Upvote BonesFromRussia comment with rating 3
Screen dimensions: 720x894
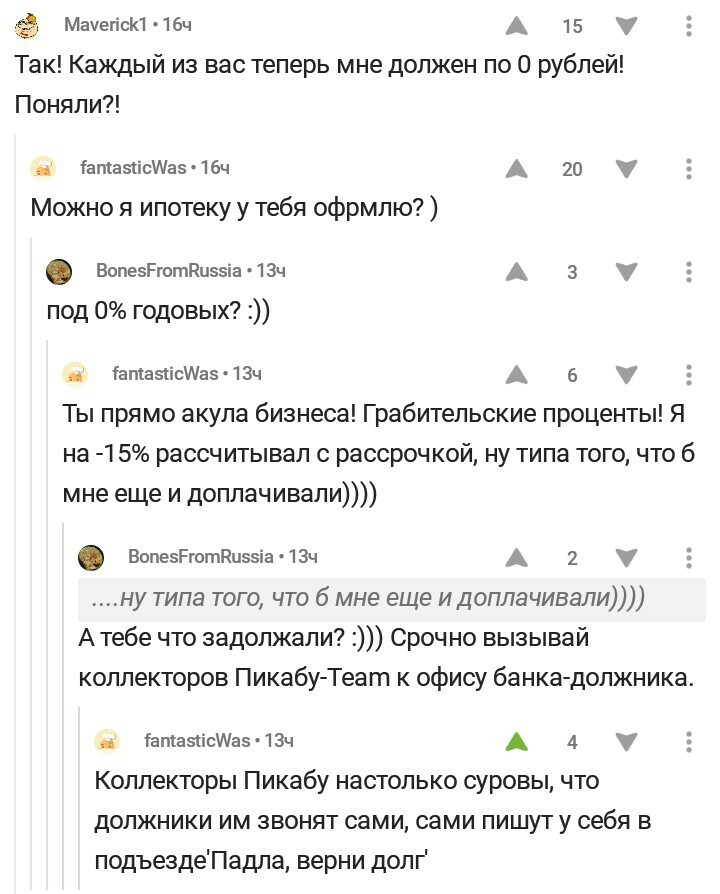pos(517,272)
